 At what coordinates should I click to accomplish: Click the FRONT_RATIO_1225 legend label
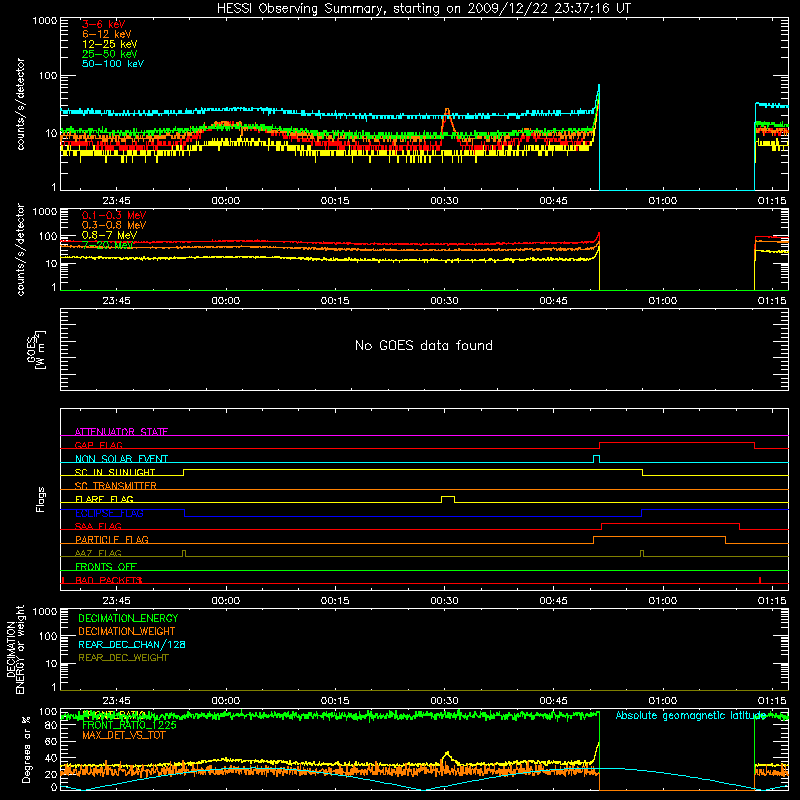(129, 725)
